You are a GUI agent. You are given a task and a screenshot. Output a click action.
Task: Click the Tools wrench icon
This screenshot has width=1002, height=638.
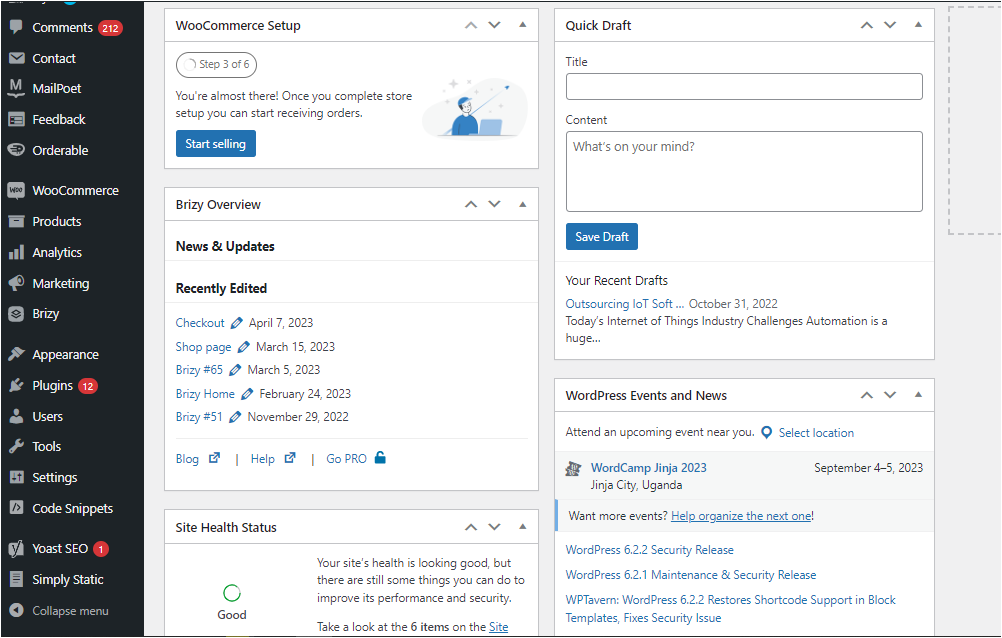coord(16,446)
